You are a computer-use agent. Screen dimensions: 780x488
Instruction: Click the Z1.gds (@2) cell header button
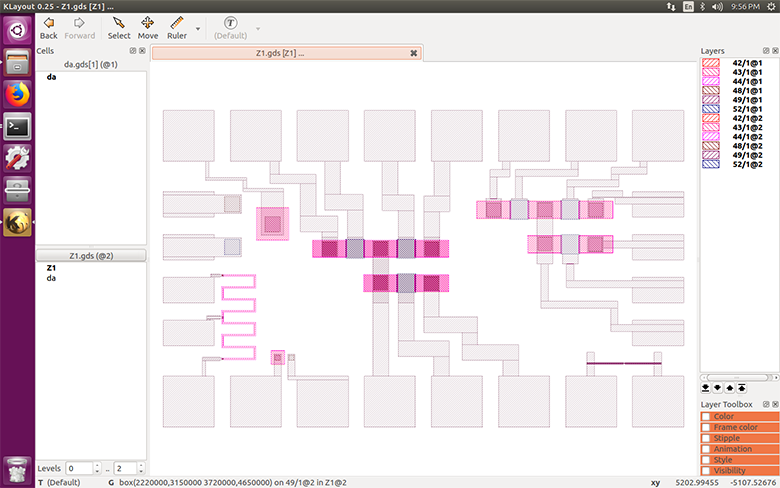(x=91, y=256)
